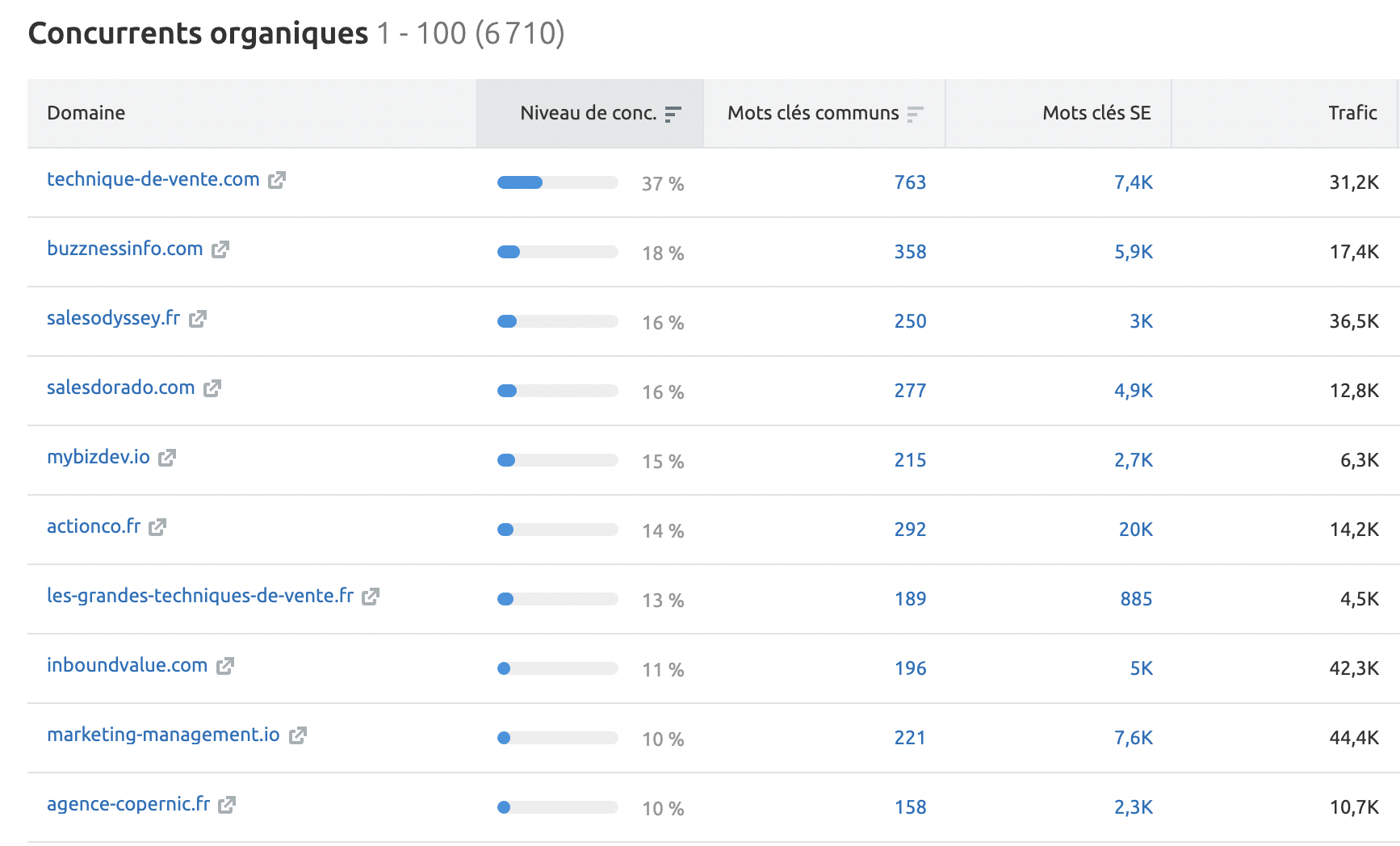Viewport: 1400px width, 846px height.
Task: Open 2,3K SE keywords for agence-copernic.fr
Action: (1134, 807)
